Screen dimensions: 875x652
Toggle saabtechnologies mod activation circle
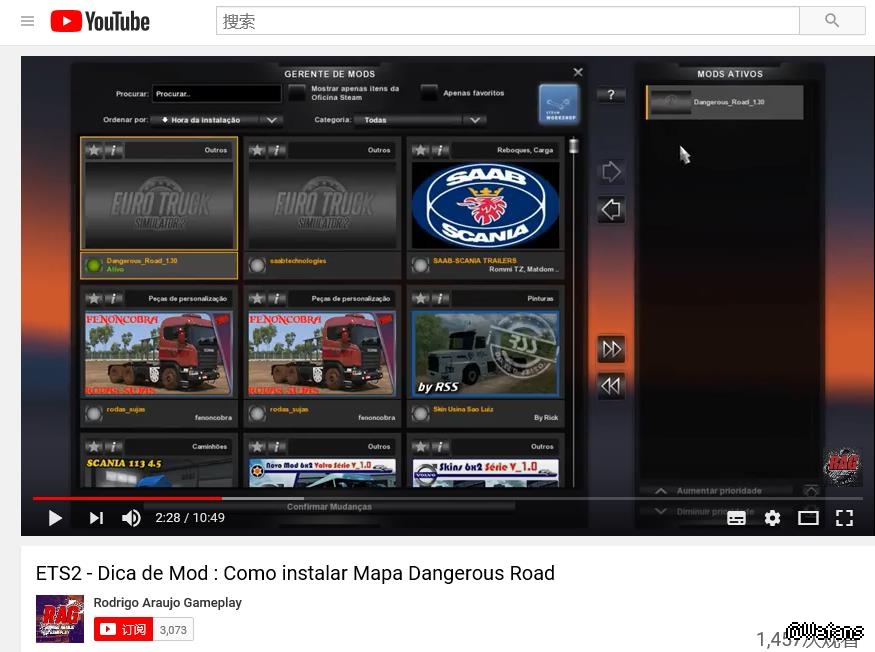[x=257, y=265]
